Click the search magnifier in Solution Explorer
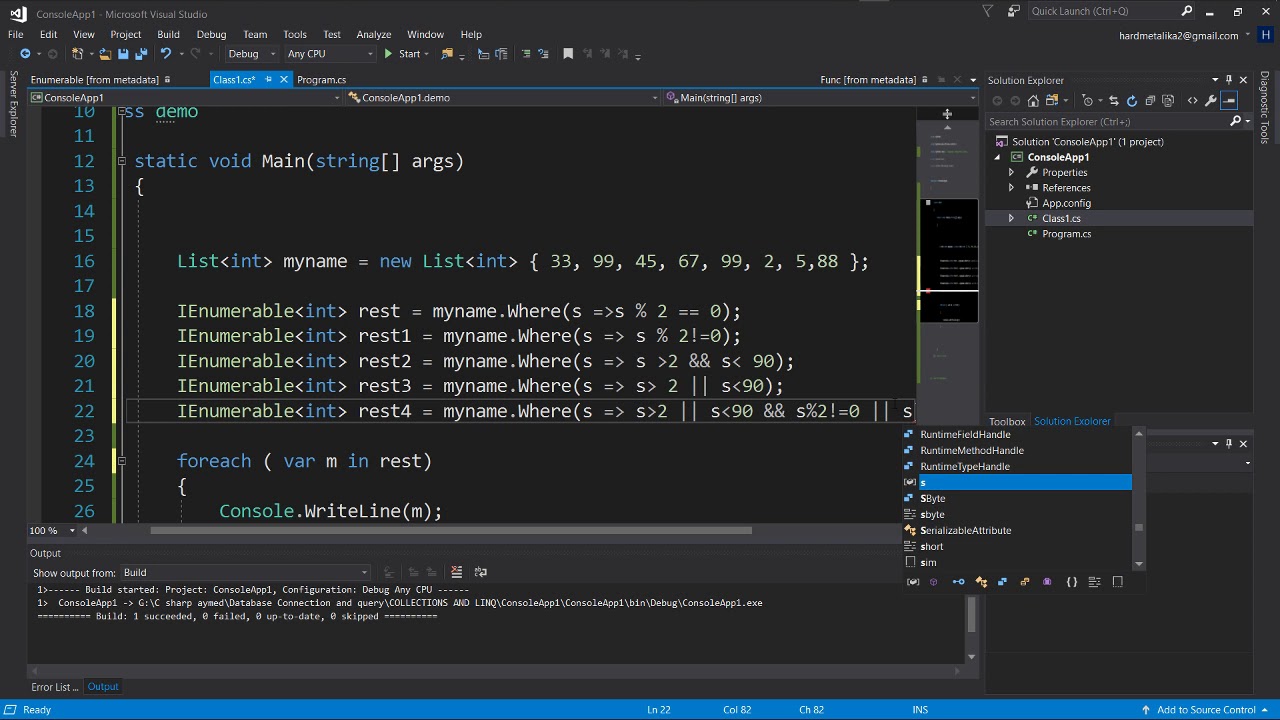This screenshot has height=720, width=1280. [x=1235, y=122]
